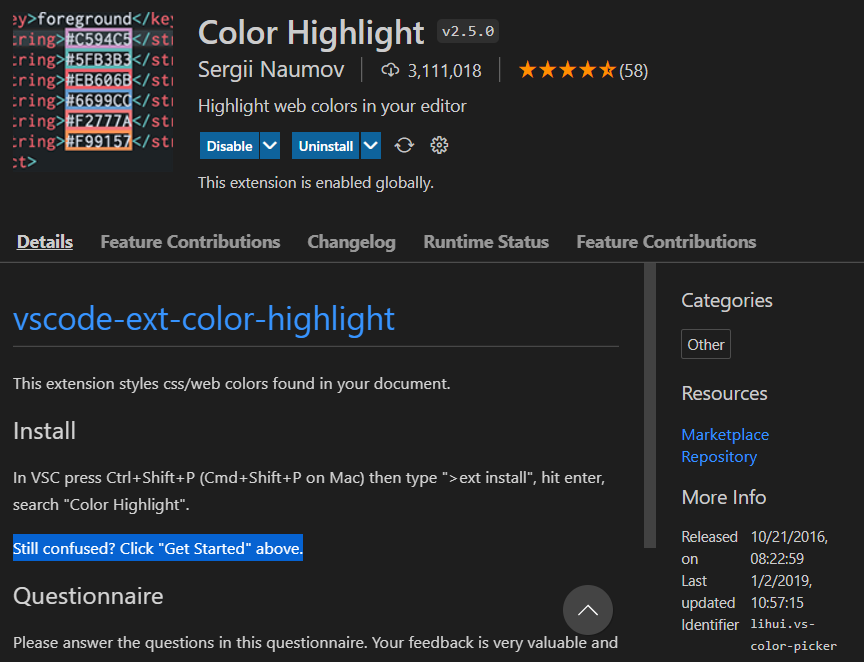Click the downloads count cloud icon

pyautogui.click(x=389, y=69)
